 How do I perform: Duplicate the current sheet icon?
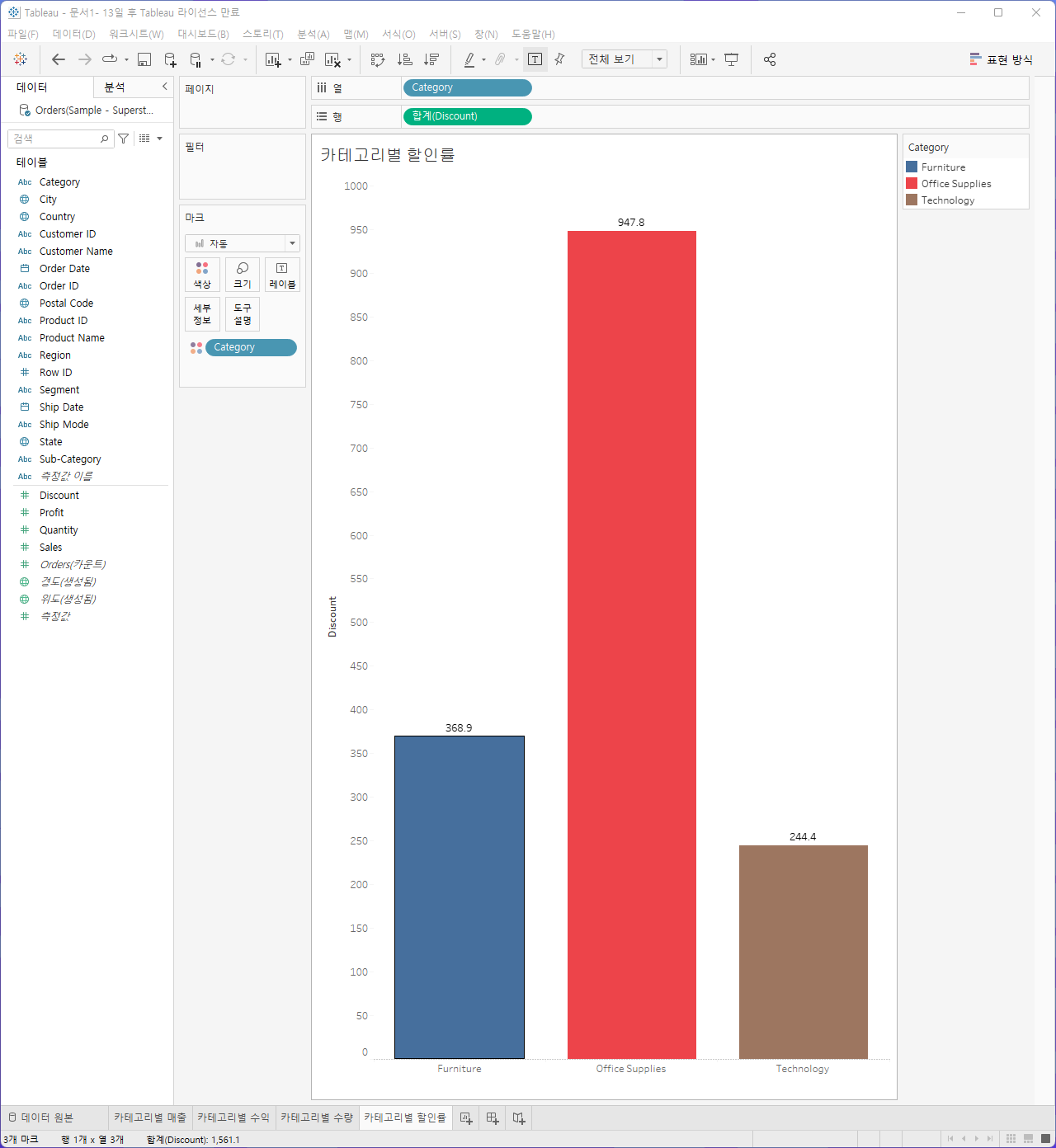pyautogui.click(x=307, y=59)
